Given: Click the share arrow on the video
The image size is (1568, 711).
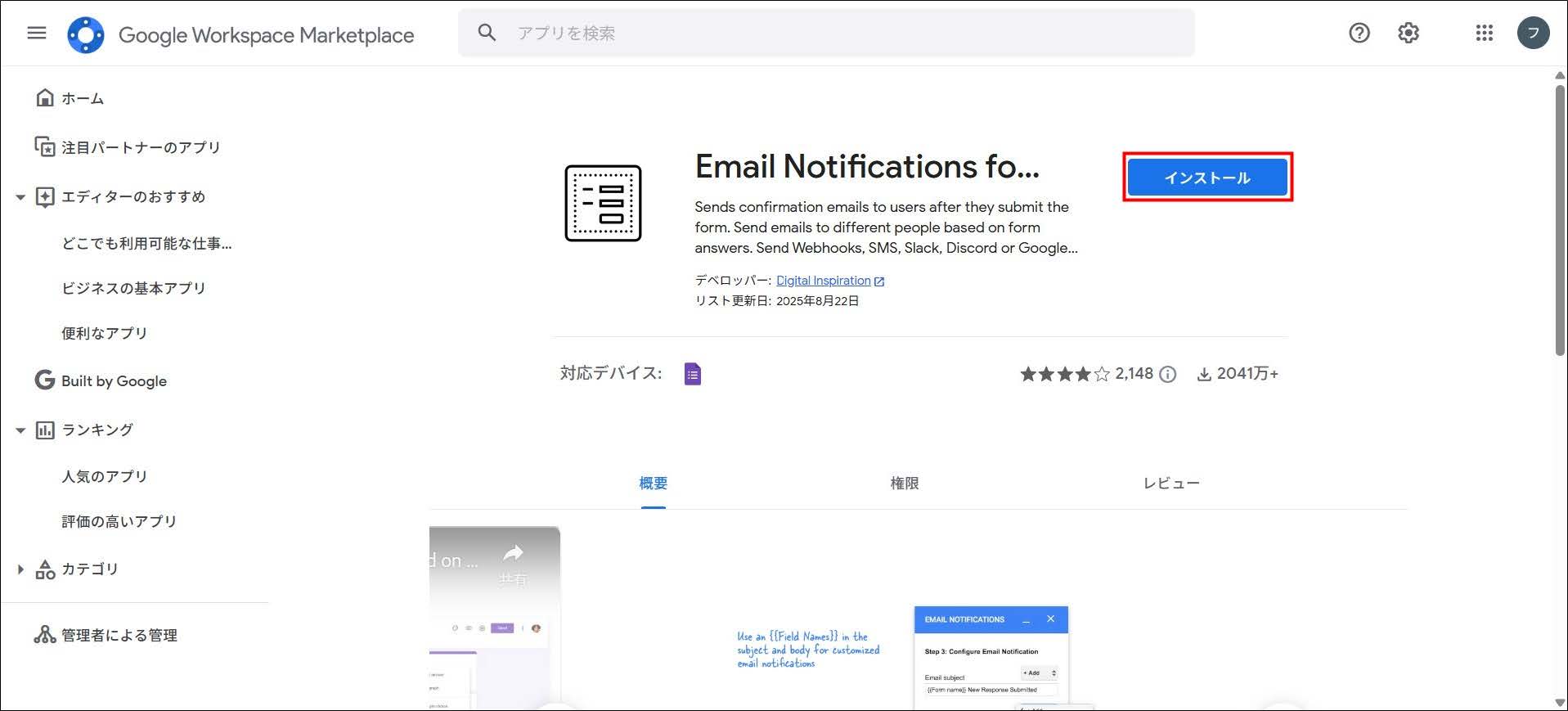Looking at the screenshot, I should coord(513,554).
